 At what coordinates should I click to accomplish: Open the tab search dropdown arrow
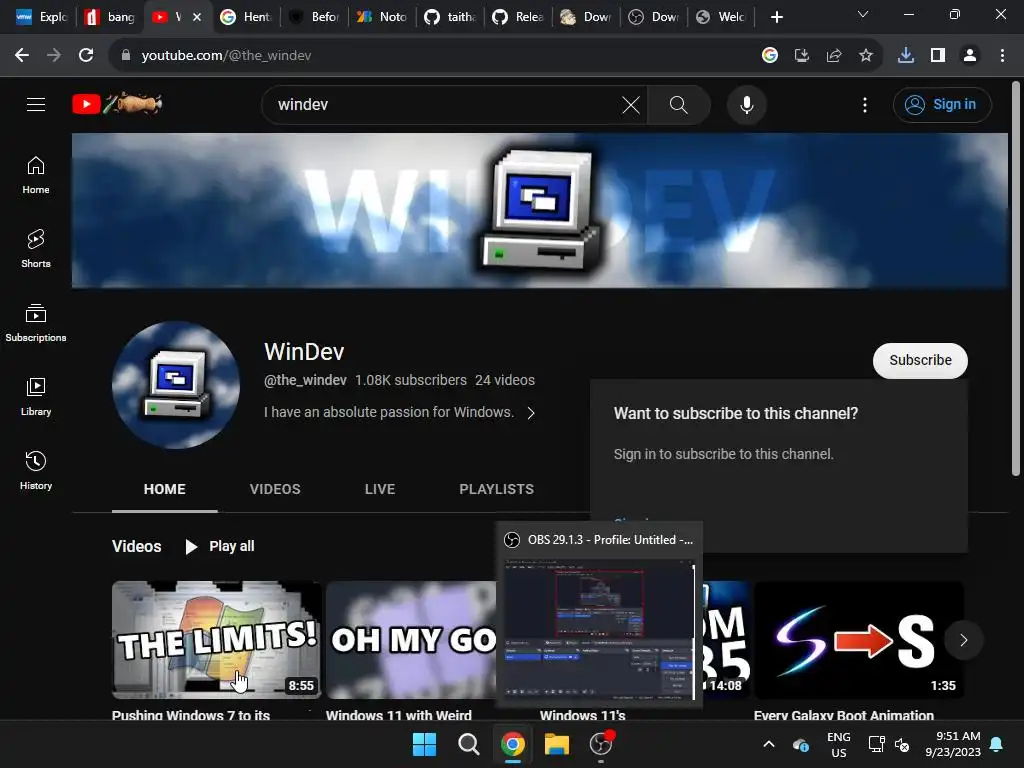863,14
